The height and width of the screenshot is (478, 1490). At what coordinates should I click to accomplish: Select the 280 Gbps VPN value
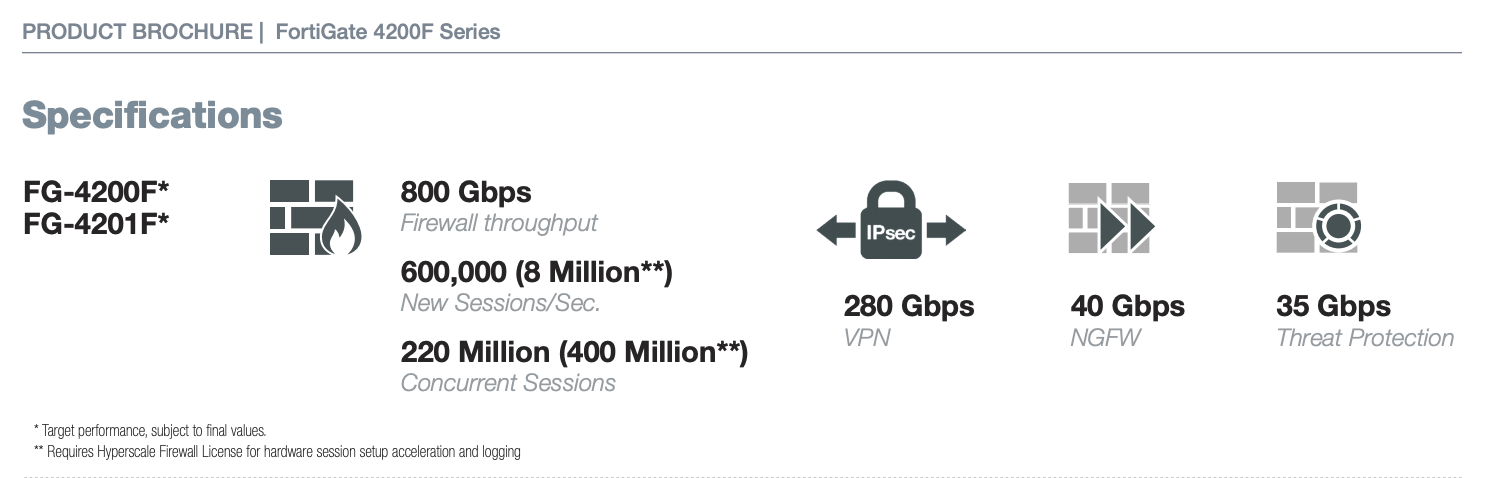(x=909, y=306)
